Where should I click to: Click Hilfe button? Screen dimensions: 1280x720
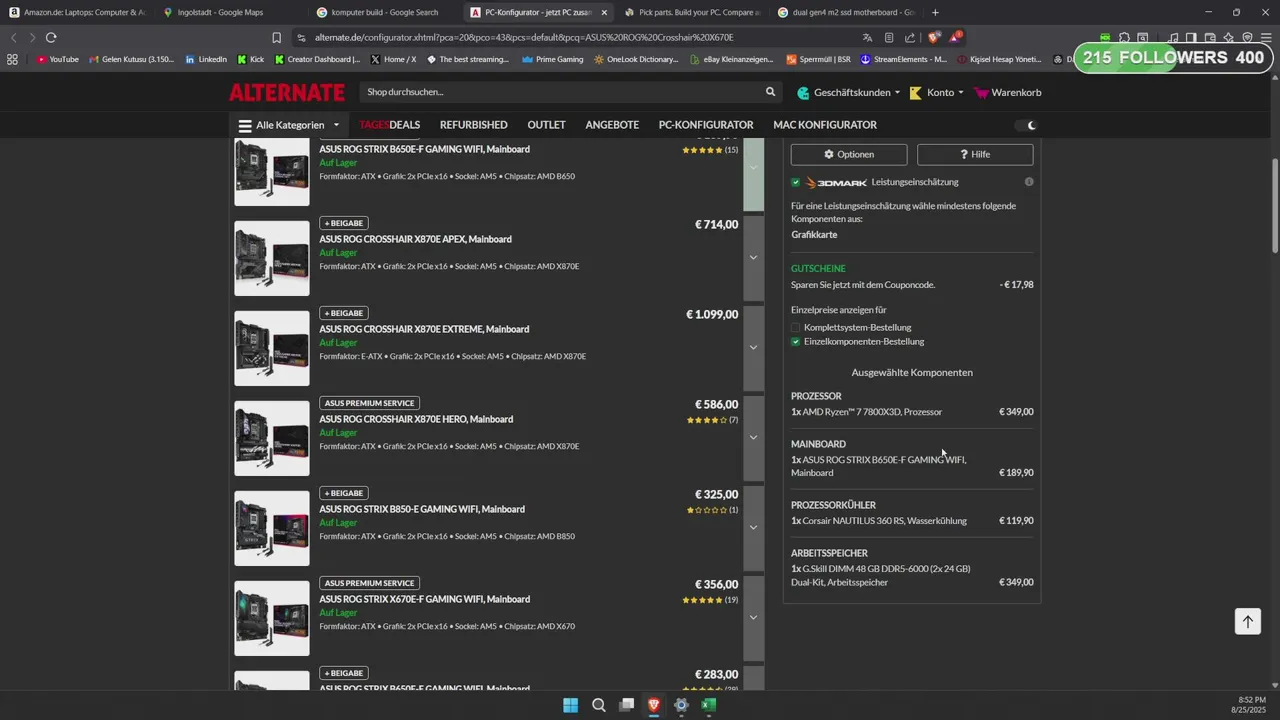(975, 154)
